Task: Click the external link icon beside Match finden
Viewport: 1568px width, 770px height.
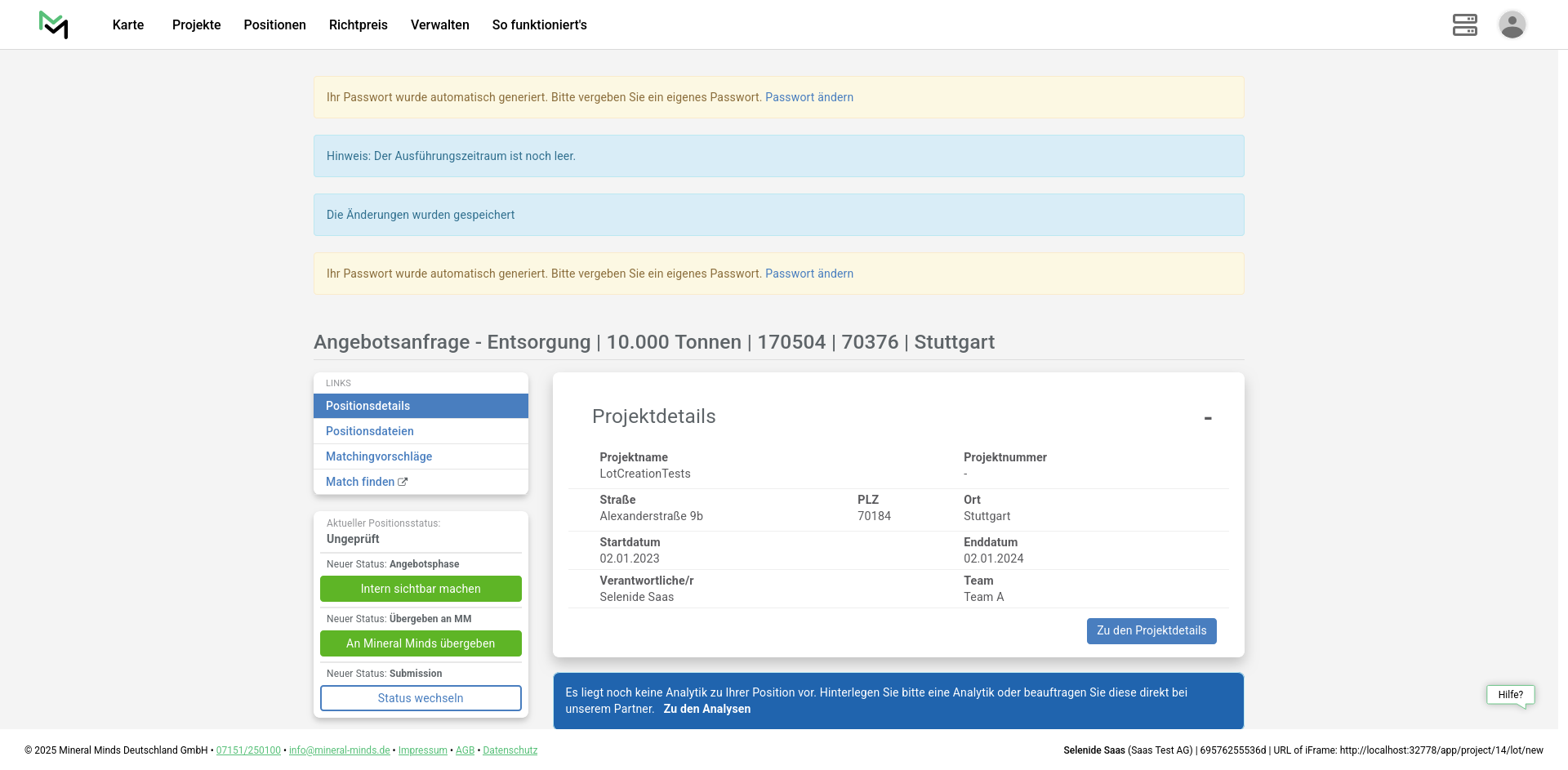Action: [403, 483]
